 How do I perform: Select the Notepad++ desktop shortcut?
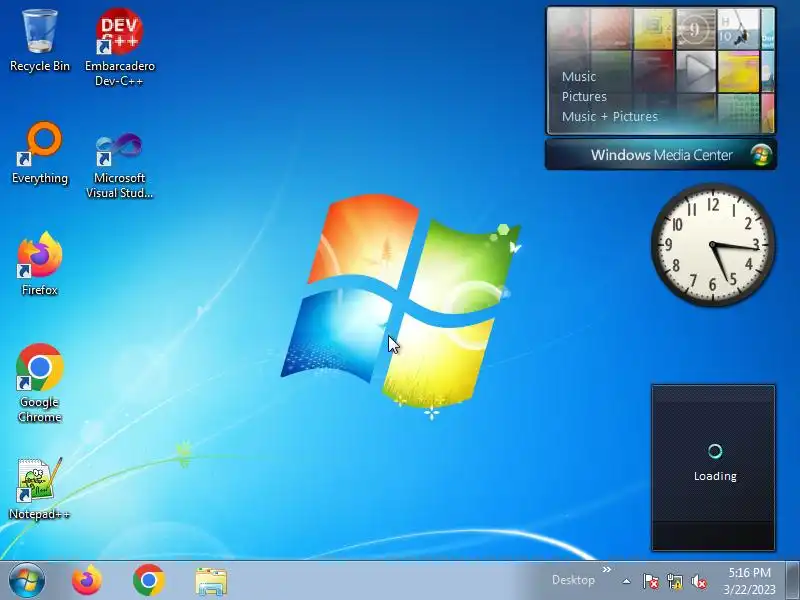(40, 489)
